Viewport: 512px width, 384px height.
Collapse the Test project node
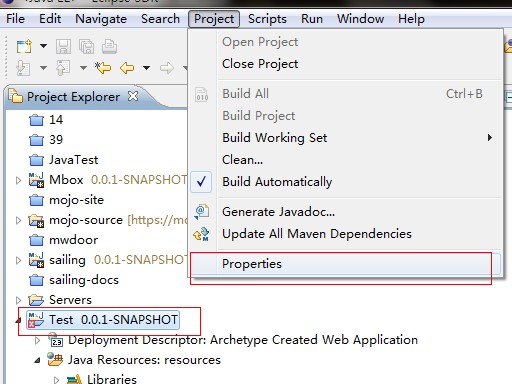point(18,321)
